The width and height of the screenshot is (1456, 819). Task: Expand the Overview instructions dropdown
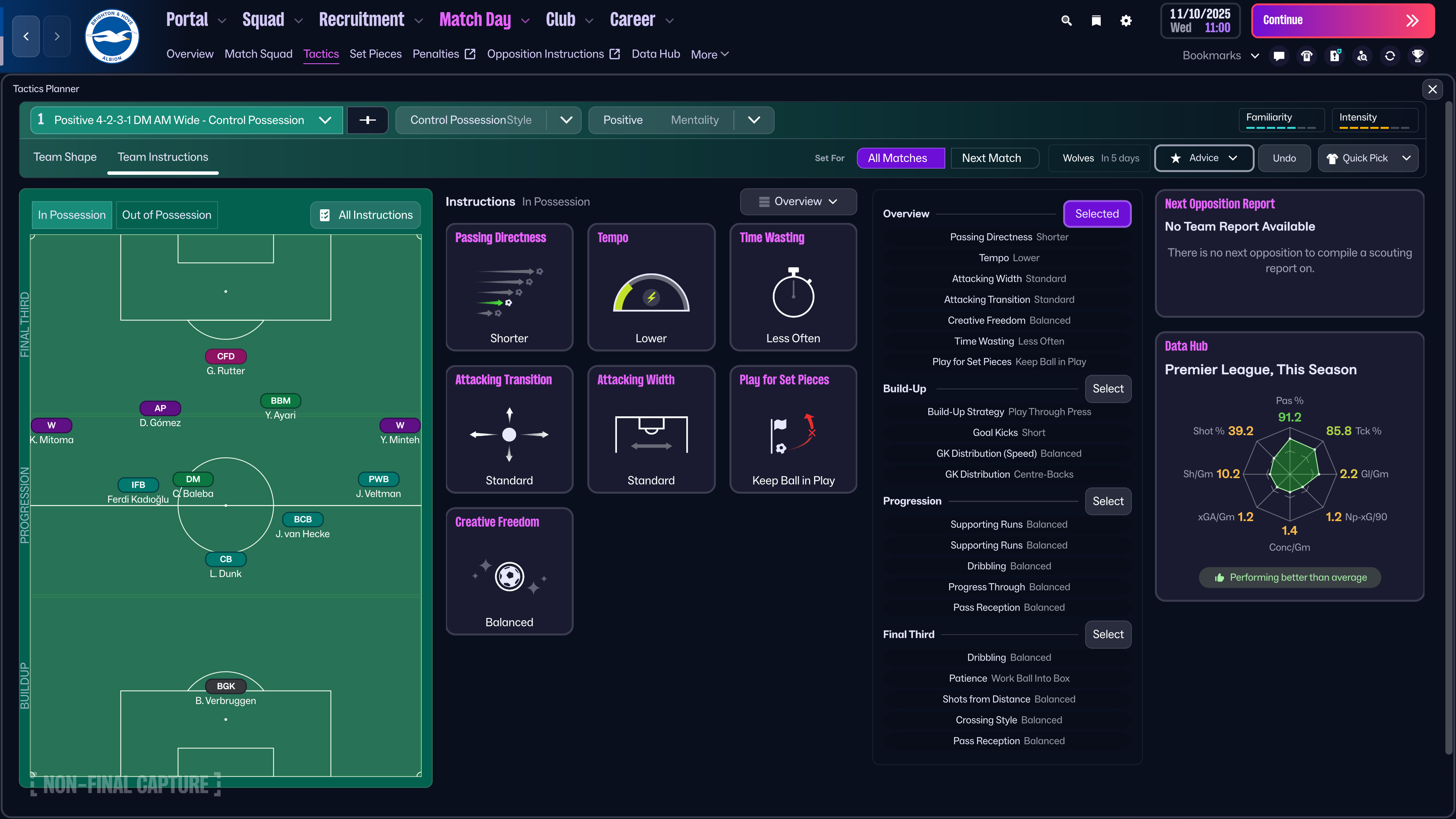coord(798,202)
